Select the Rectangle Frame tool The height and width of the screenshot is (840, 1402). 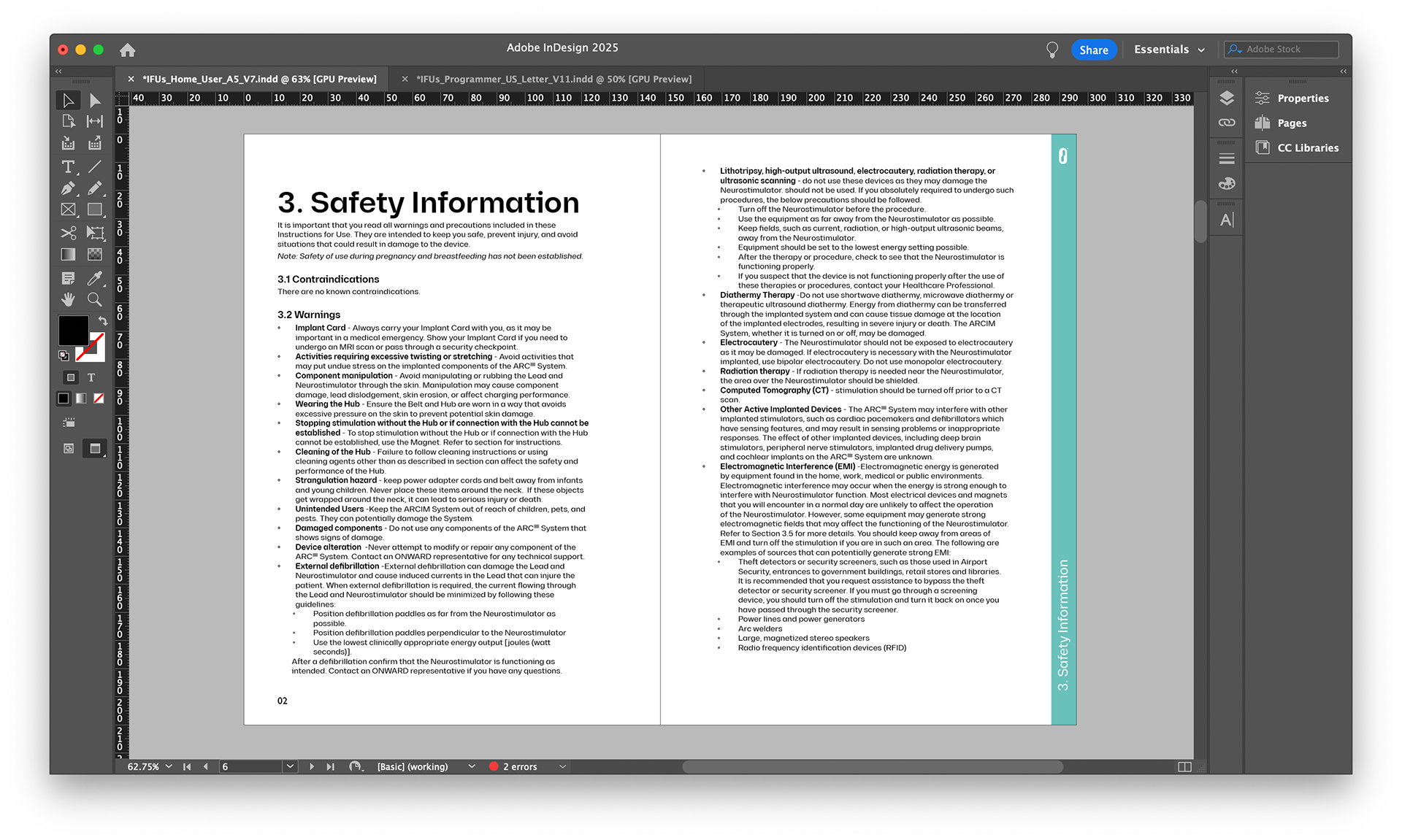pos(68,209)
